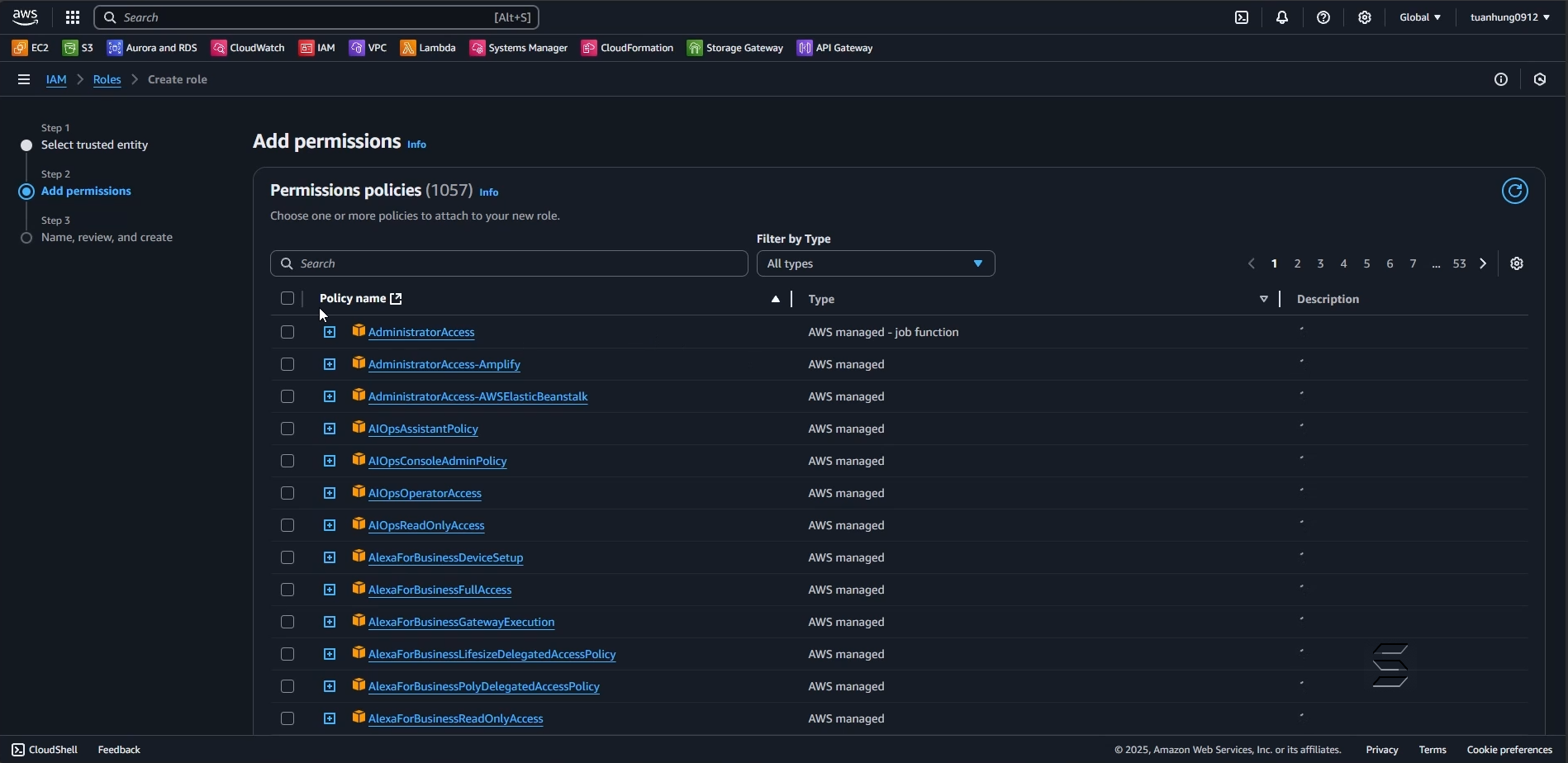Check the AdministratorAccess policy checkbox
The width and height of the screenshot is (1568, 763).
[x=287, y=332]
